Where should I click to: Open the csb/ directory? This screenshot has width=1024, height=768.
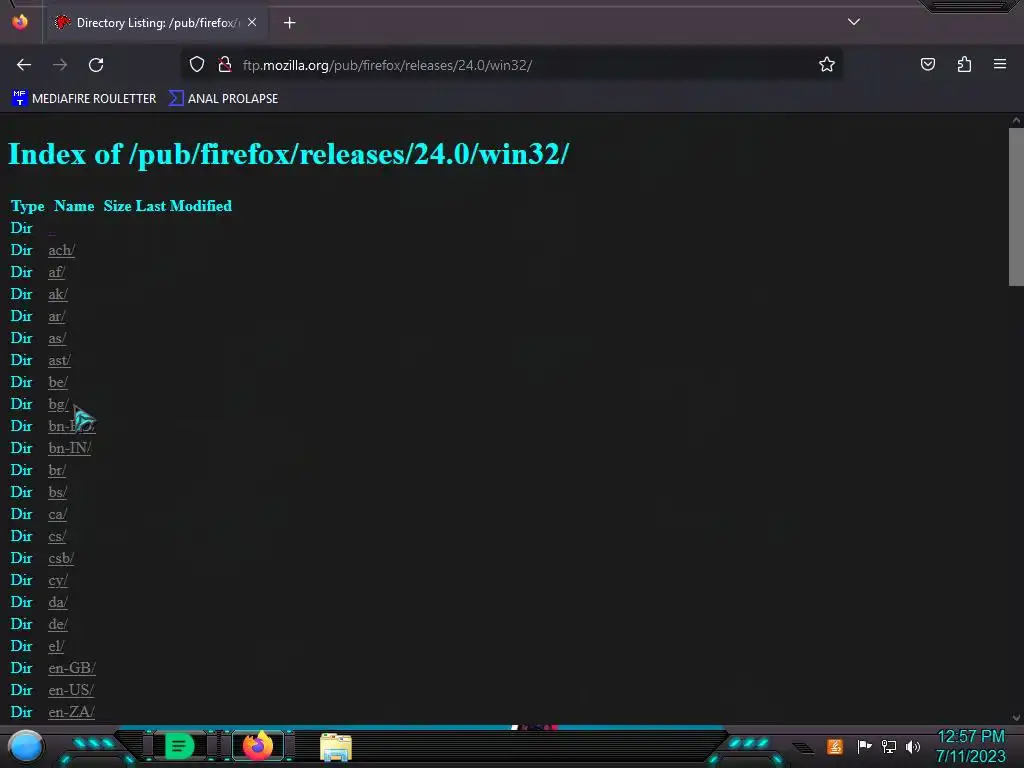coord(61,558)
